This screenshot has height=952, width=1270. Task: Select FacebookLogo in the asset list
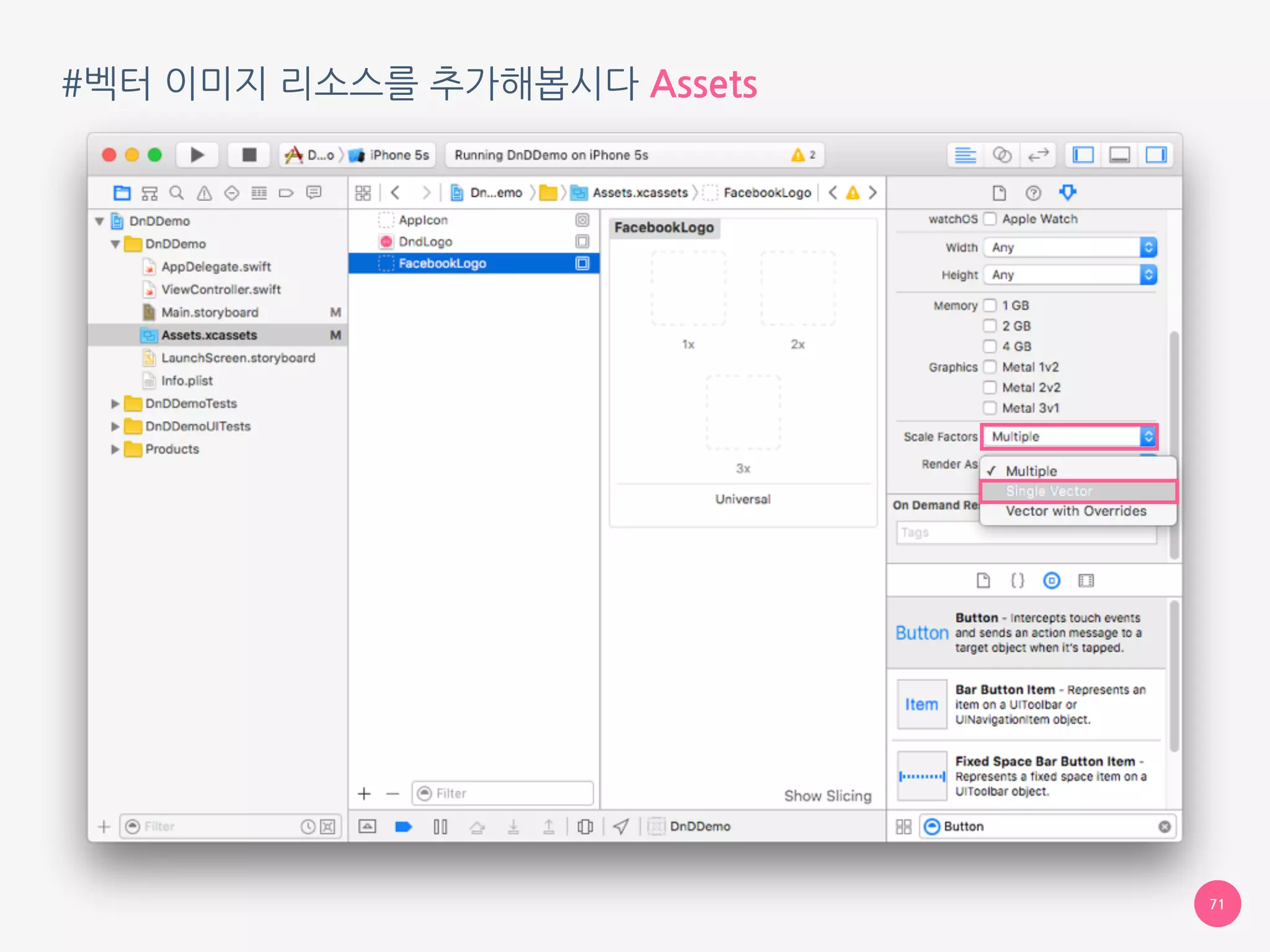pos(474,263)
